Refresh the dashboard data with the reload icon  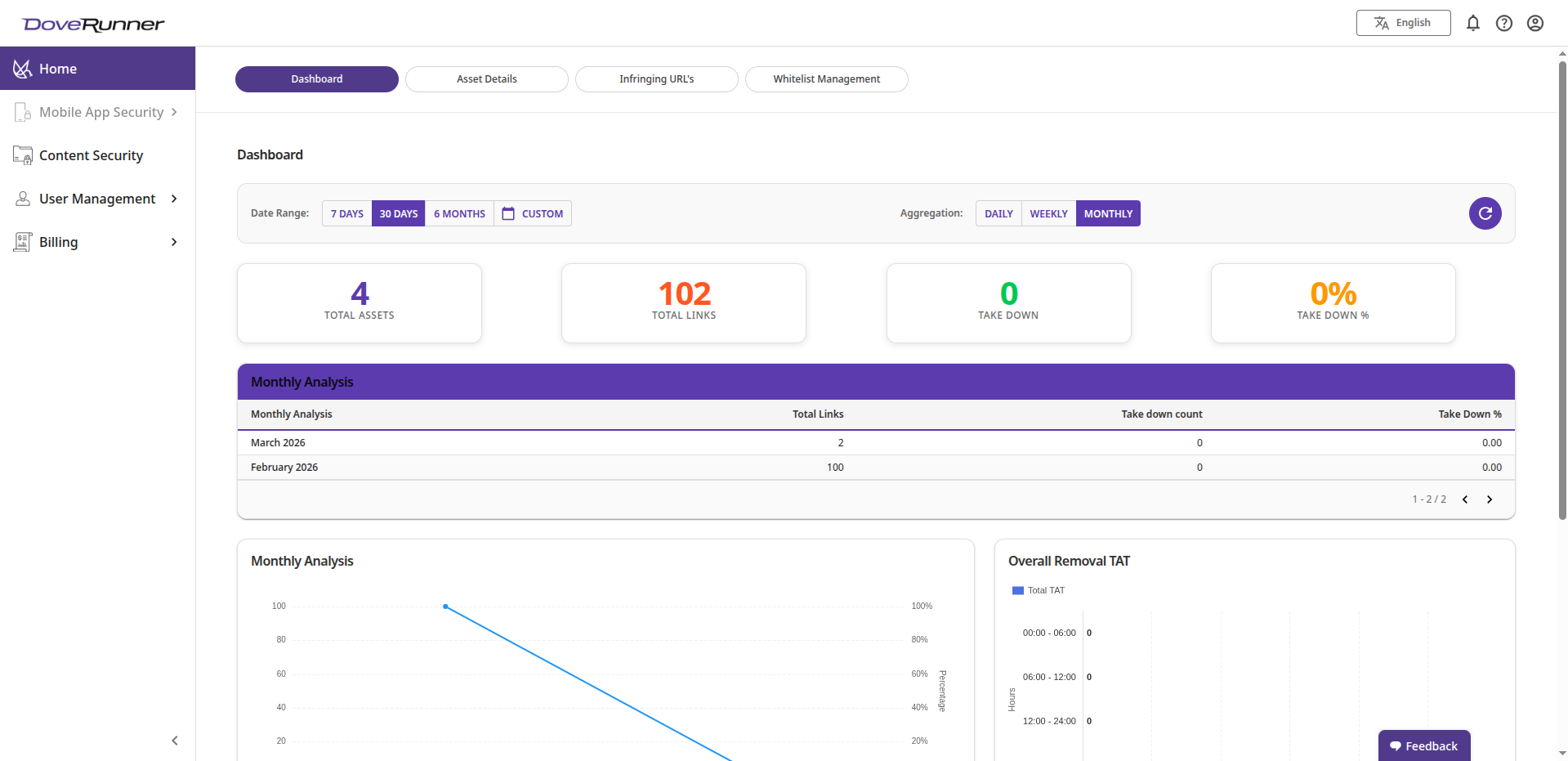point(1485,213)
